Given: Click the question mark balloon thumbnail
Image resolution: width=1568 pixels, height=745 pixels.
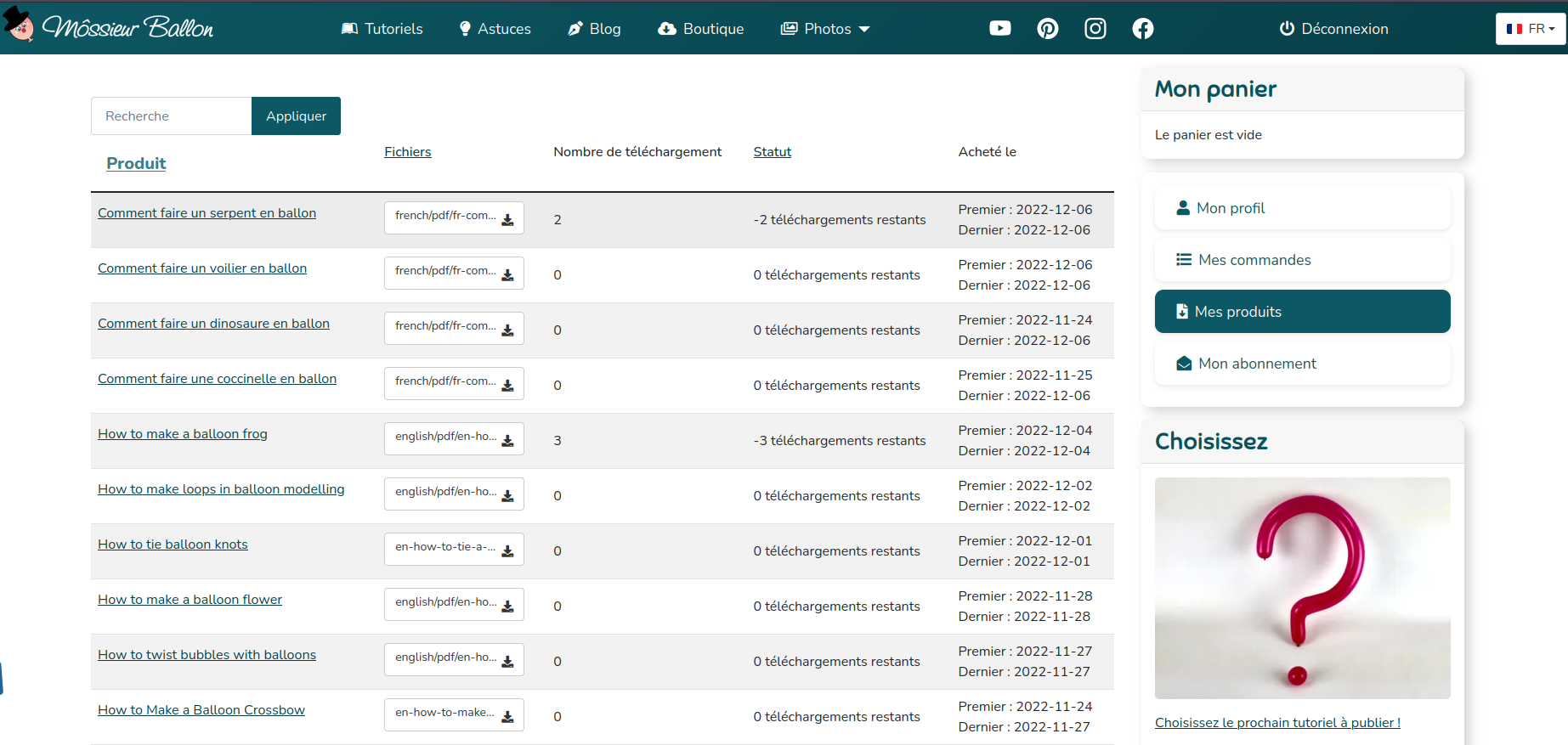Looking at the screenshot, I should [1302, 588].
